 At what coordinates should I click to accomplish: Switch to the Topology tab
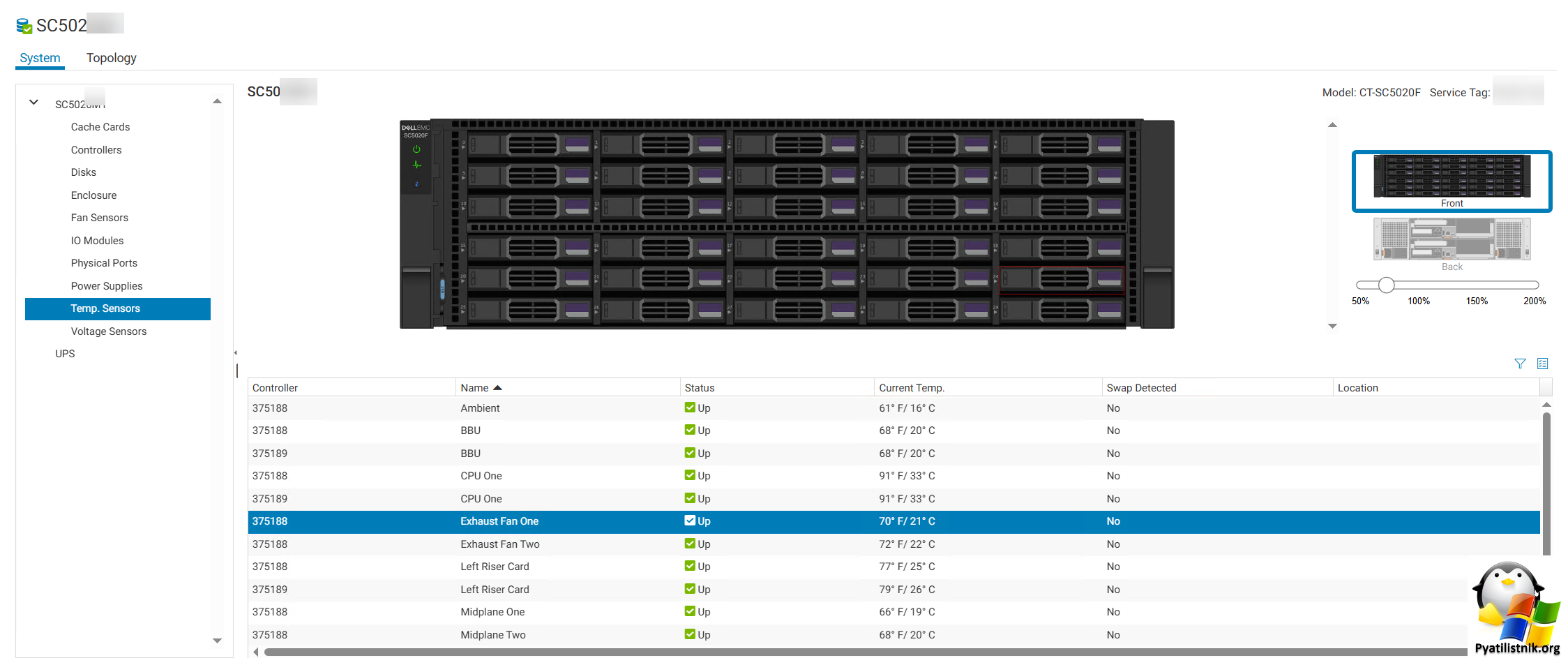click(x=112, y=58)
